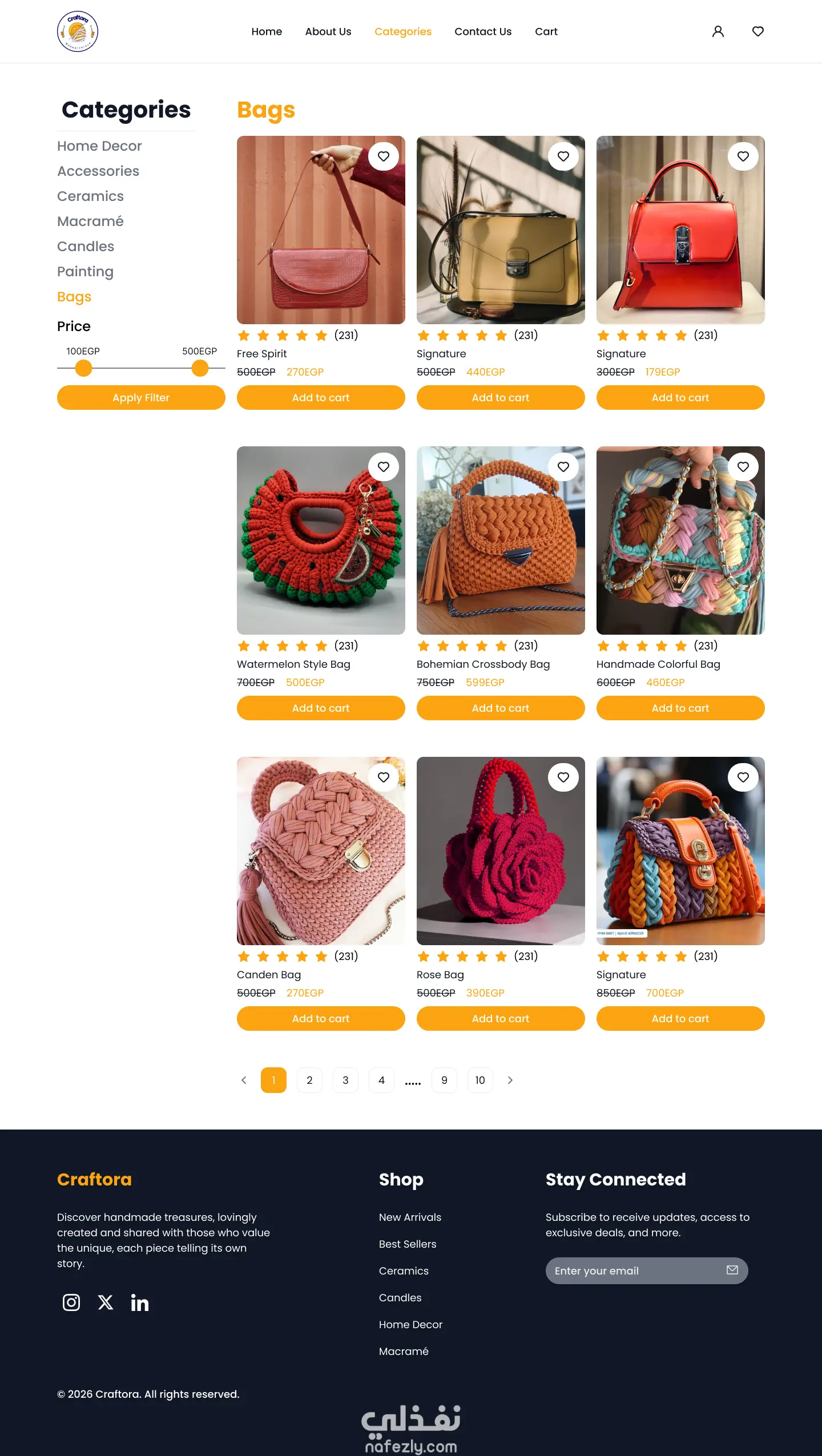The image size is (822, 1456).
Task: Select Macramé in Categories sidebar
Action: (x=90, y=221)
